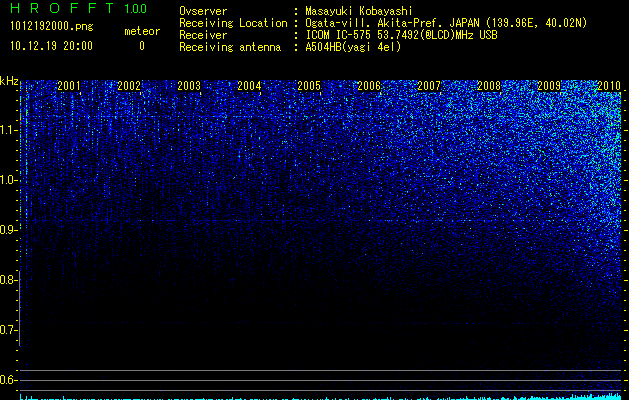The image size is (629, 400).
Task: Click the 2008 time marker
Action: coord(489,85)
